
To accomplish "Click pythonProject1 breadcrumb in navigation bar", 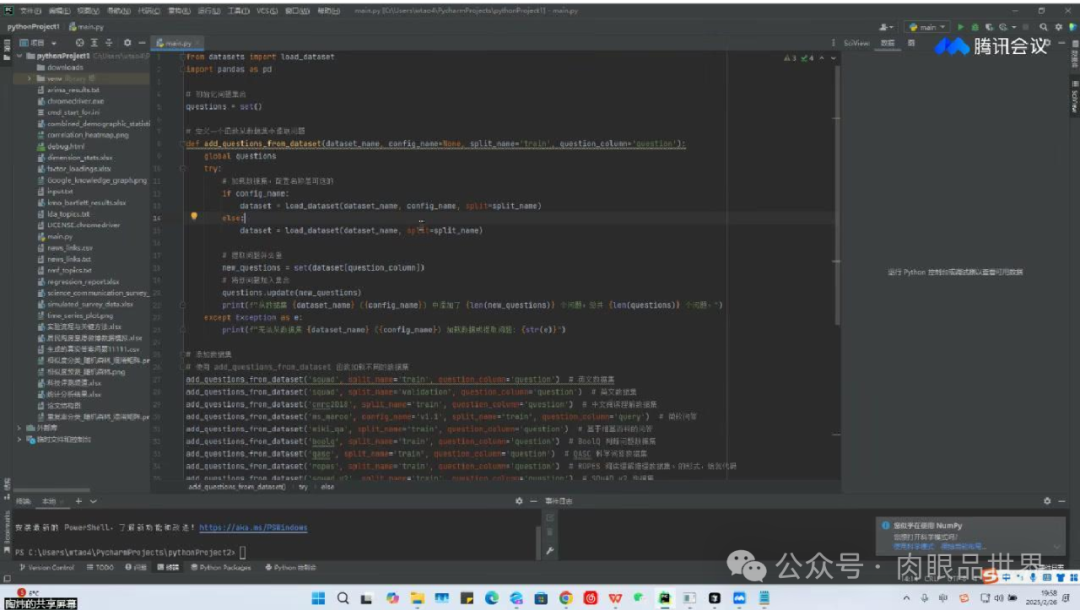I will point(33,27).
